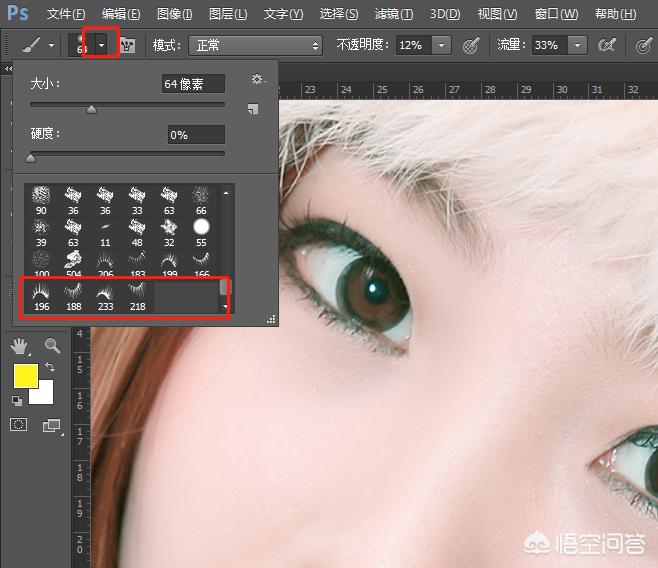Swap foreground and background colors icon

pyautogui.click(x=50, y=368)
